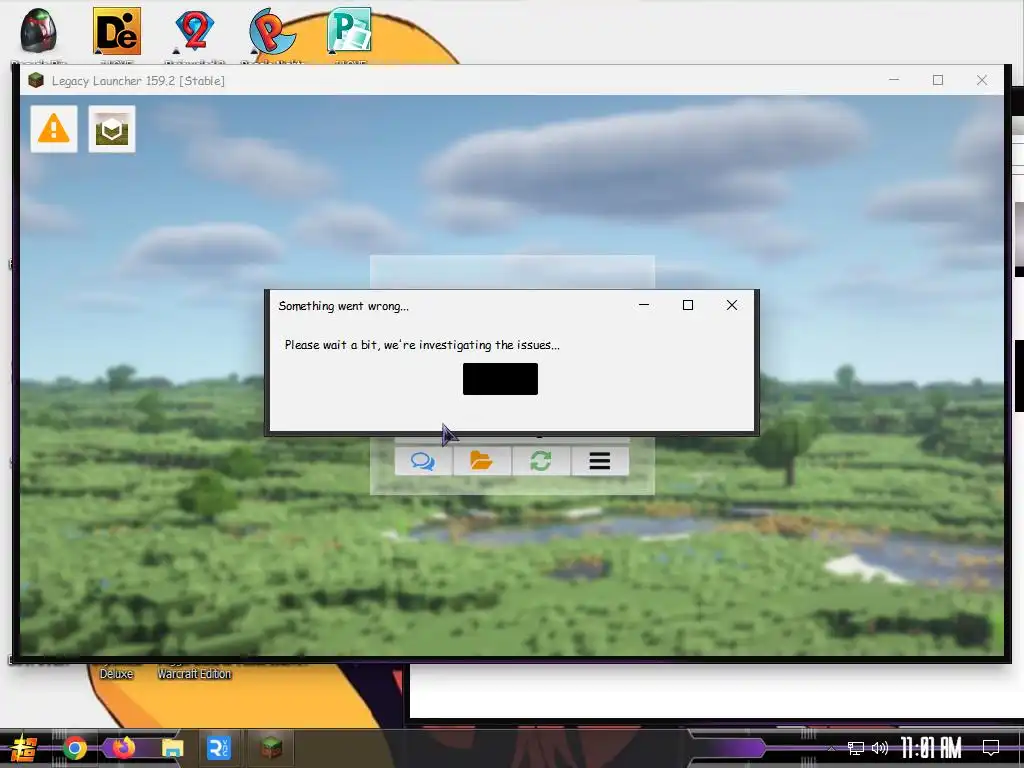Select the 'Warcraft Edition' desktop shortcut label

(x=194, y=674)
